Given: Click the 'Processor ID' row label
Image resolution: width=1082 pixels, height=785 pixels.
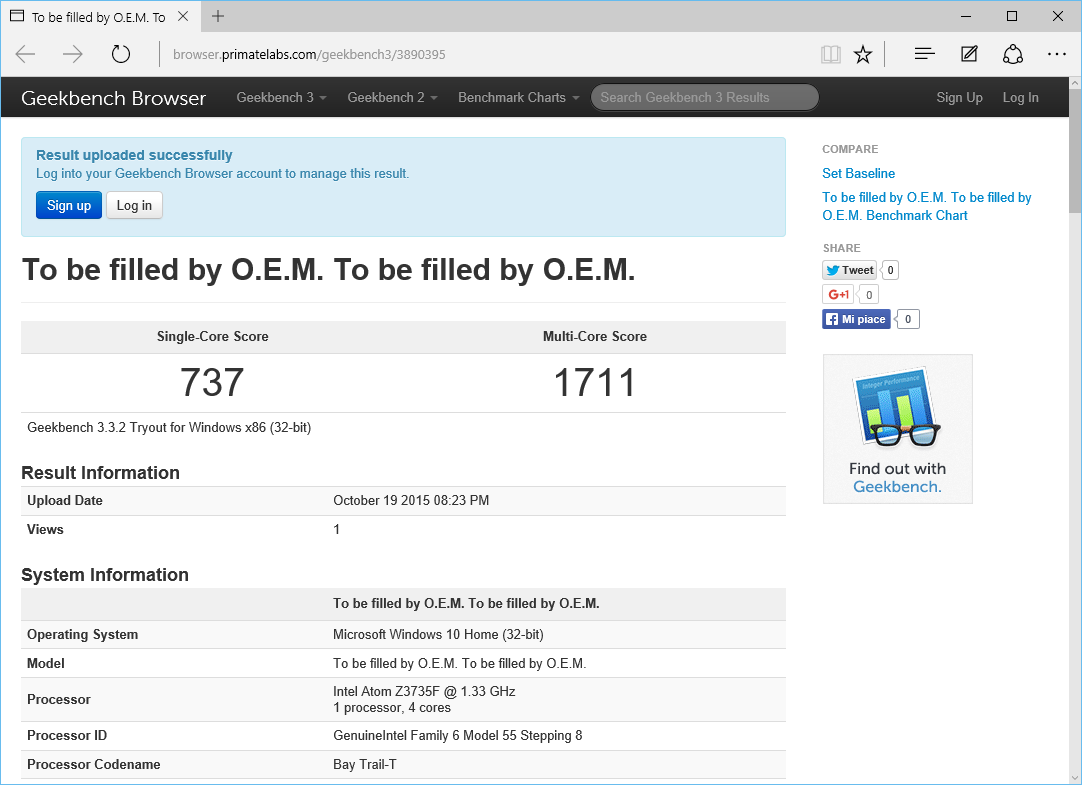Looking at the screenshot, I should 67,735.
